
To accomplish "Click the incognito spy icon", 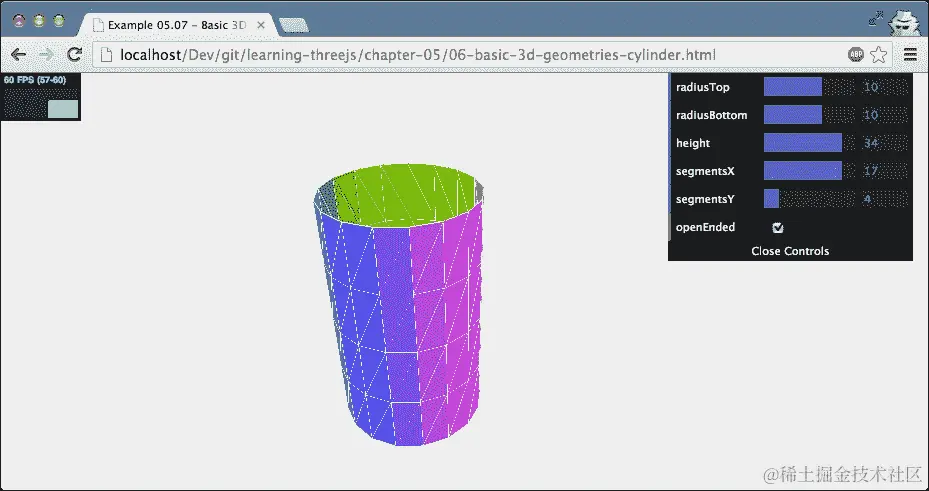I will tap(903, 22).
